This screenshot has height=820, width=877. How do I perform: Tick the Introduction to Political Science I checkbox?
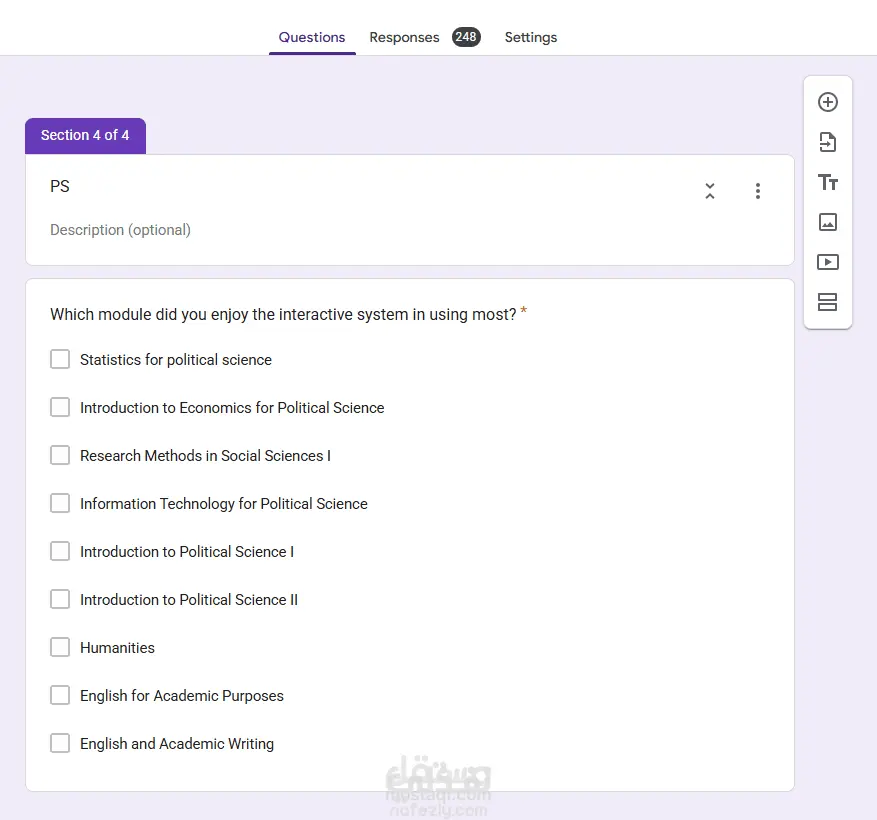pos(60,551)
